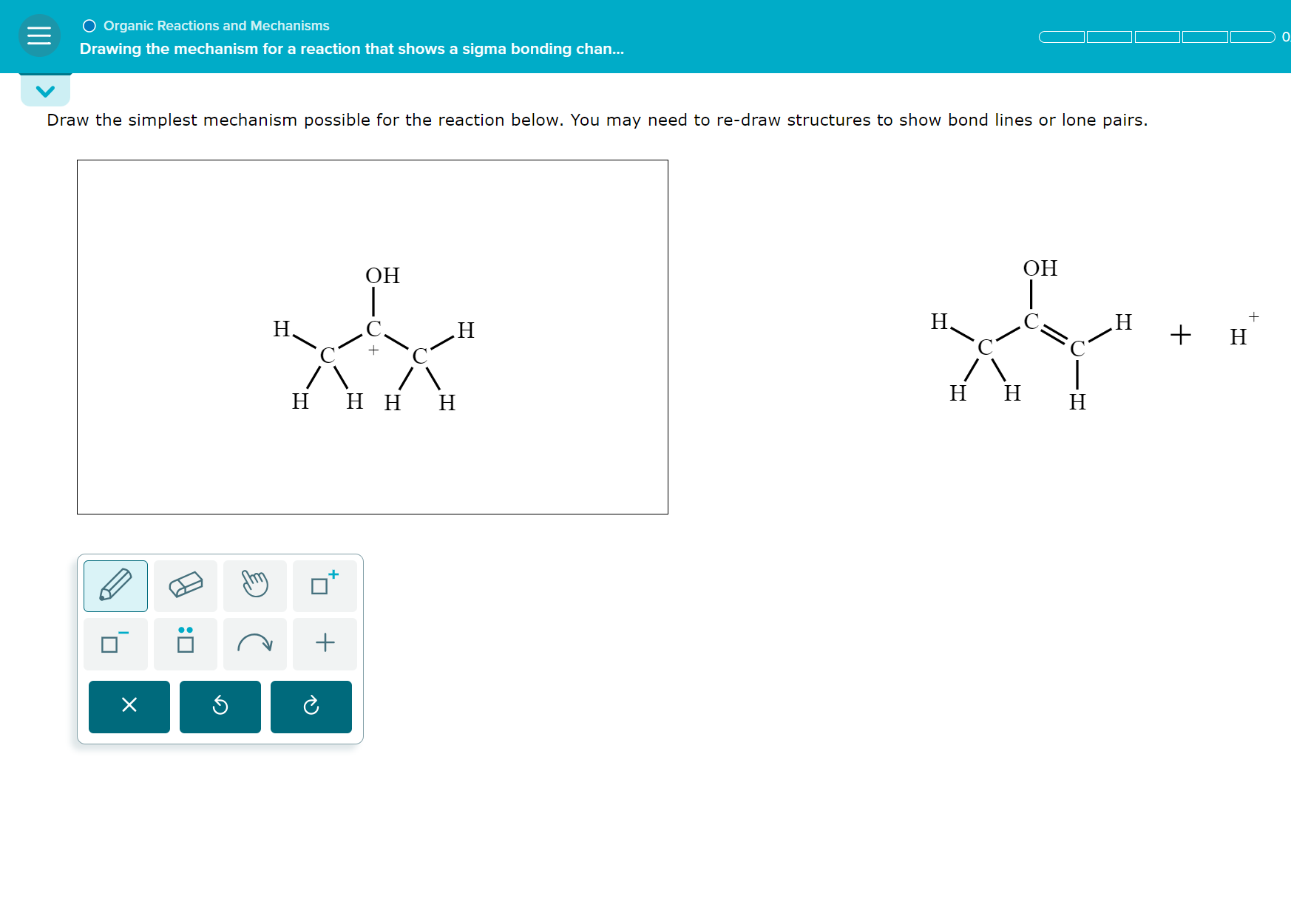Click the first progress segment indicator
The image size is (1291, 924).
1063,36
